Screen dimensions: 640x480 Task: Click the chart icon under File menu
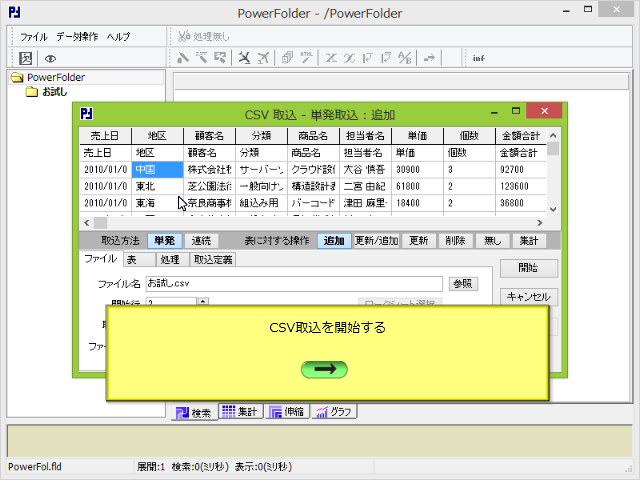25,58
